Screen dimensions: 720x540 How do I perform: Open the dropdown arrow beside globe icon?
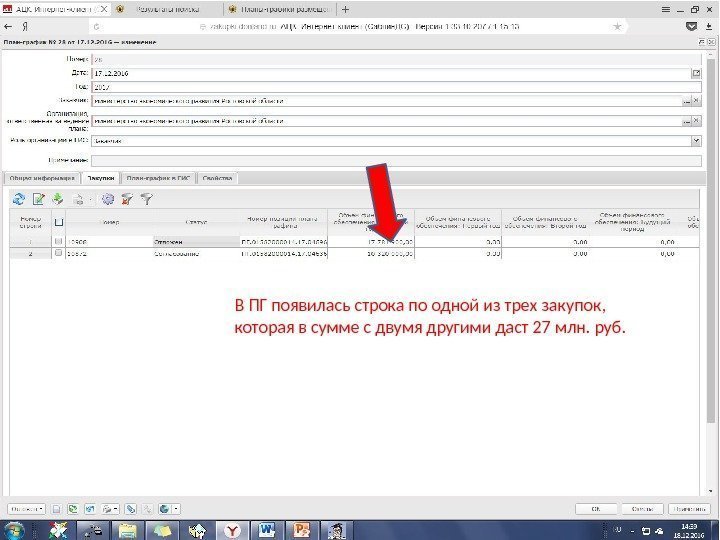tap(176, 509)
